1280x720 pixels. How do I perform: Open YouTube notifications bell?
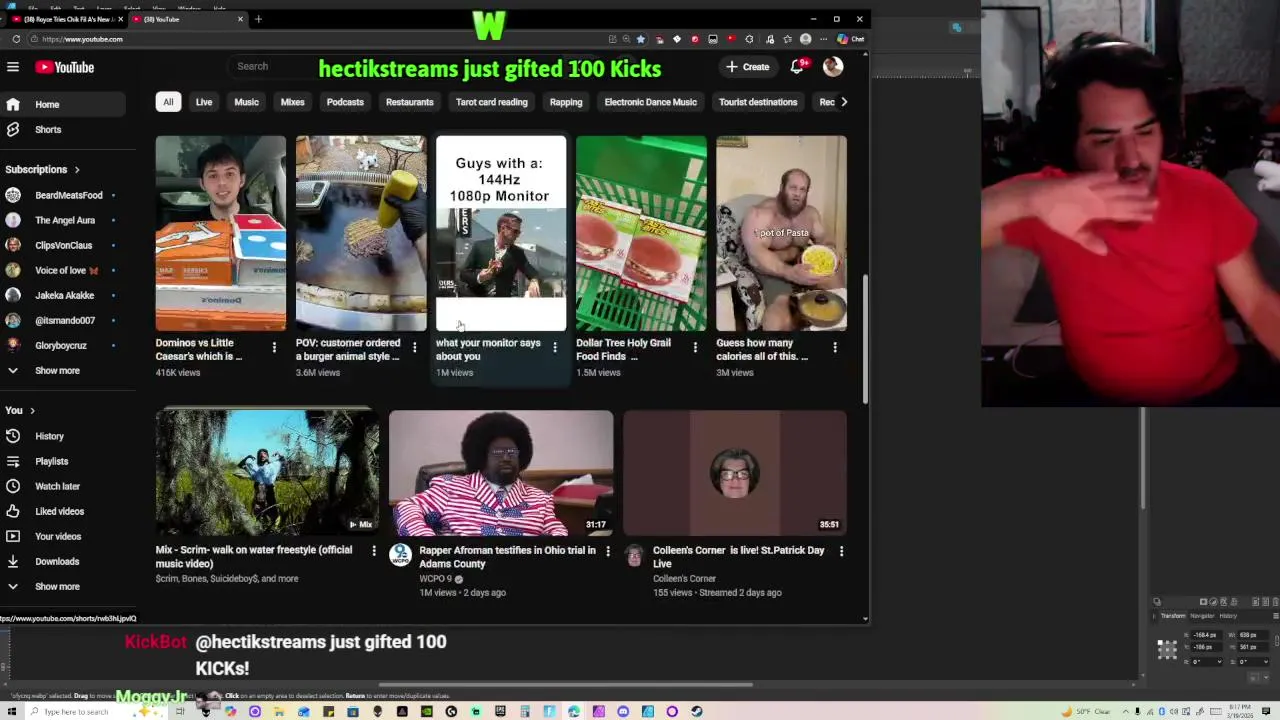pyautogui.click(x=797, y=67)
